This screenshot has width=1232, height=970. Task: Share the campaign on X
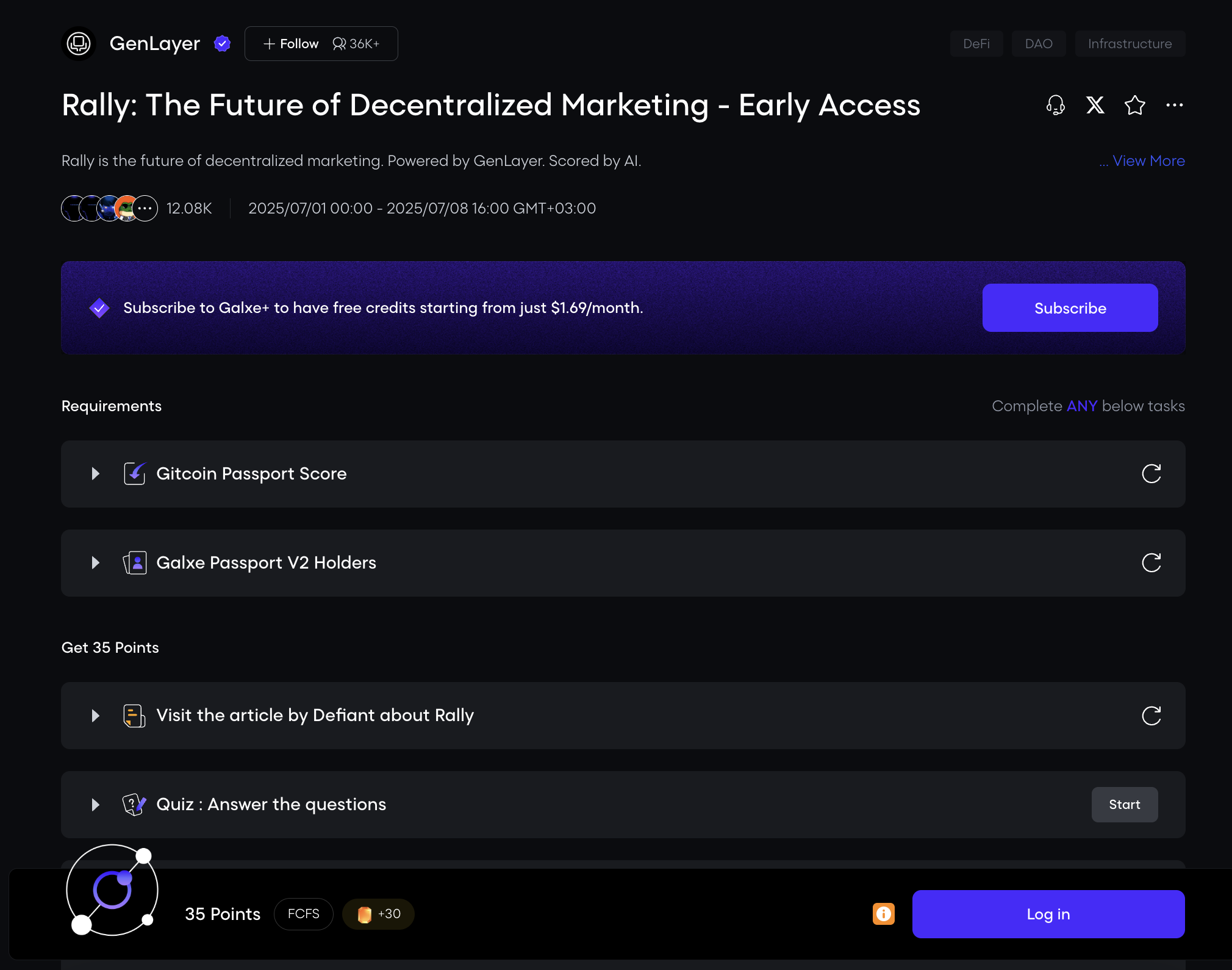click(1095, 105)
